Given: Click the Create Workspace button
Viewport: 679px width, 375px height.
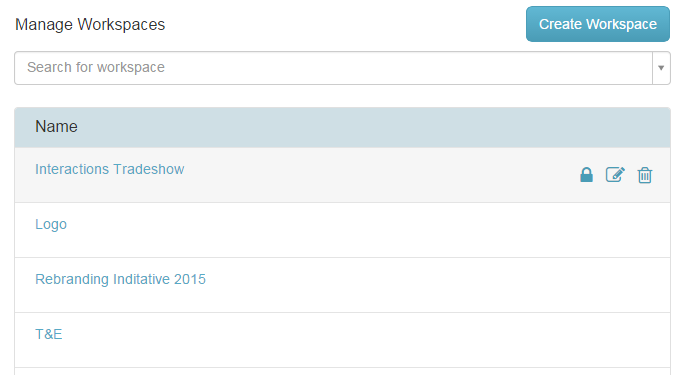Looking at the screenshot, I should [598, 24].
